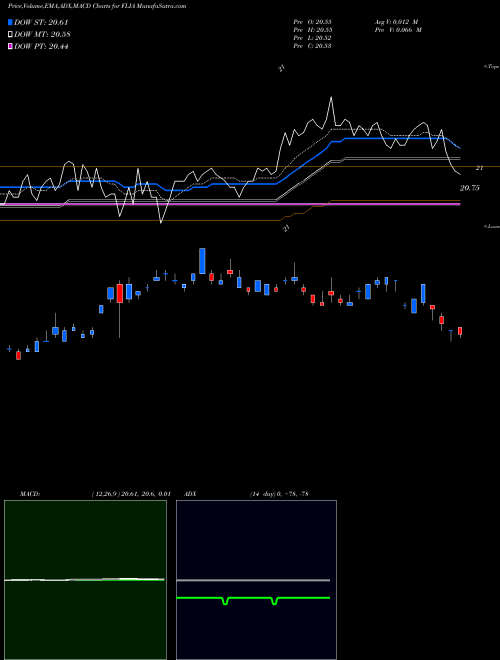Click the 'Pre L' low price value
Image resolution: width=500 pixels, height=660 pixels.
pyautogui.click(x=312, y=38)
